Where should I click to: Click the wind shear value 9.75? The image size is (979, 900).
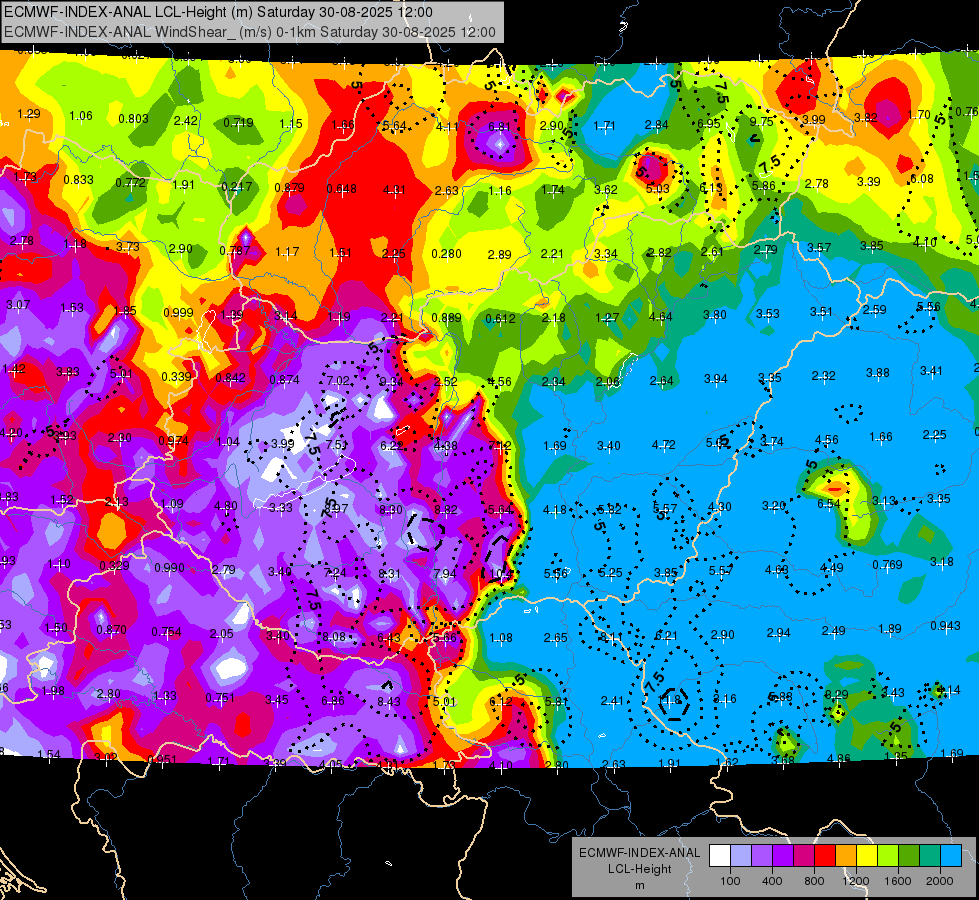point(762,122)
